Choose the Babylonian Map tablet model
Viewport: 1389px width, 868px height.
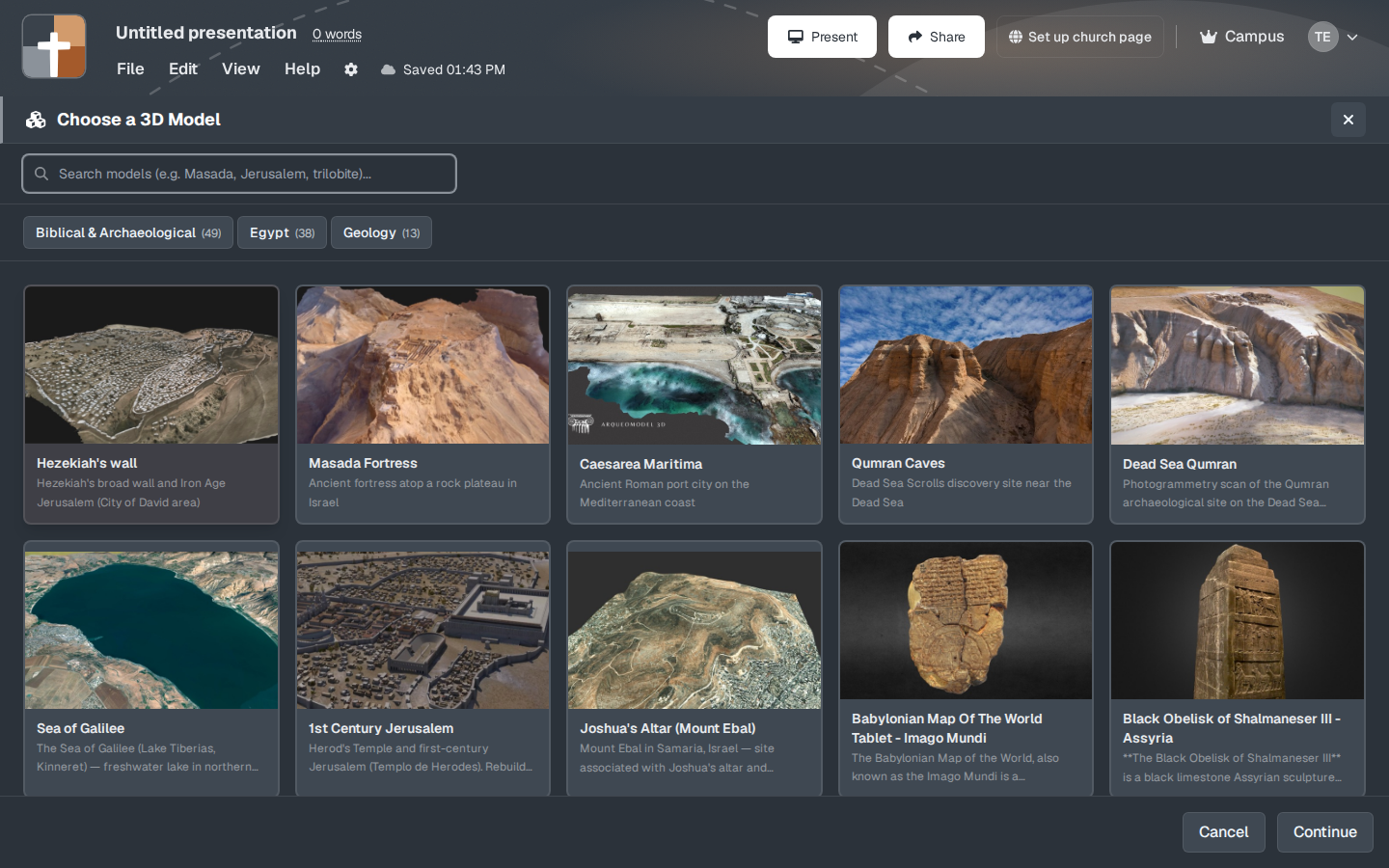[966, 668]
